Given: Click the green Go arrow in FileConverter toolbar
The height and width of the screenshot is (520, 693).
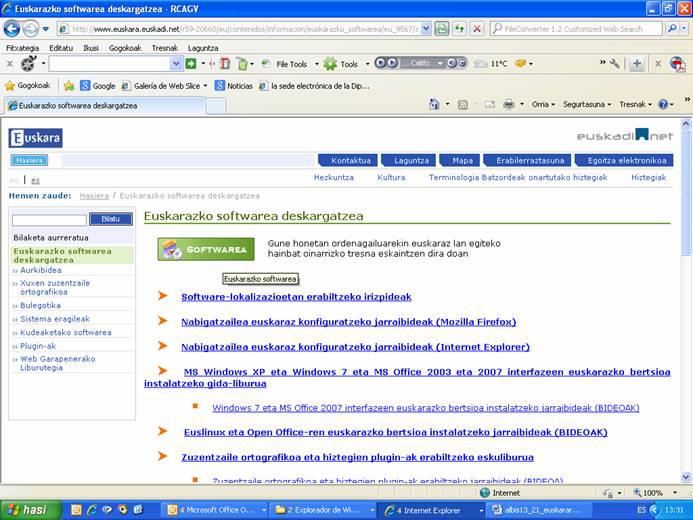Looking at the screenshot, I should (190, 64).
